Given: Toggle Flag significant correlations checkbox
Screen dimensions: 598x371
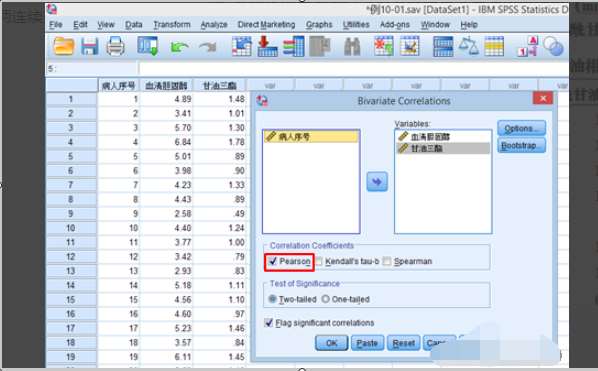Looking at the screenshot, I should [269, 323].
